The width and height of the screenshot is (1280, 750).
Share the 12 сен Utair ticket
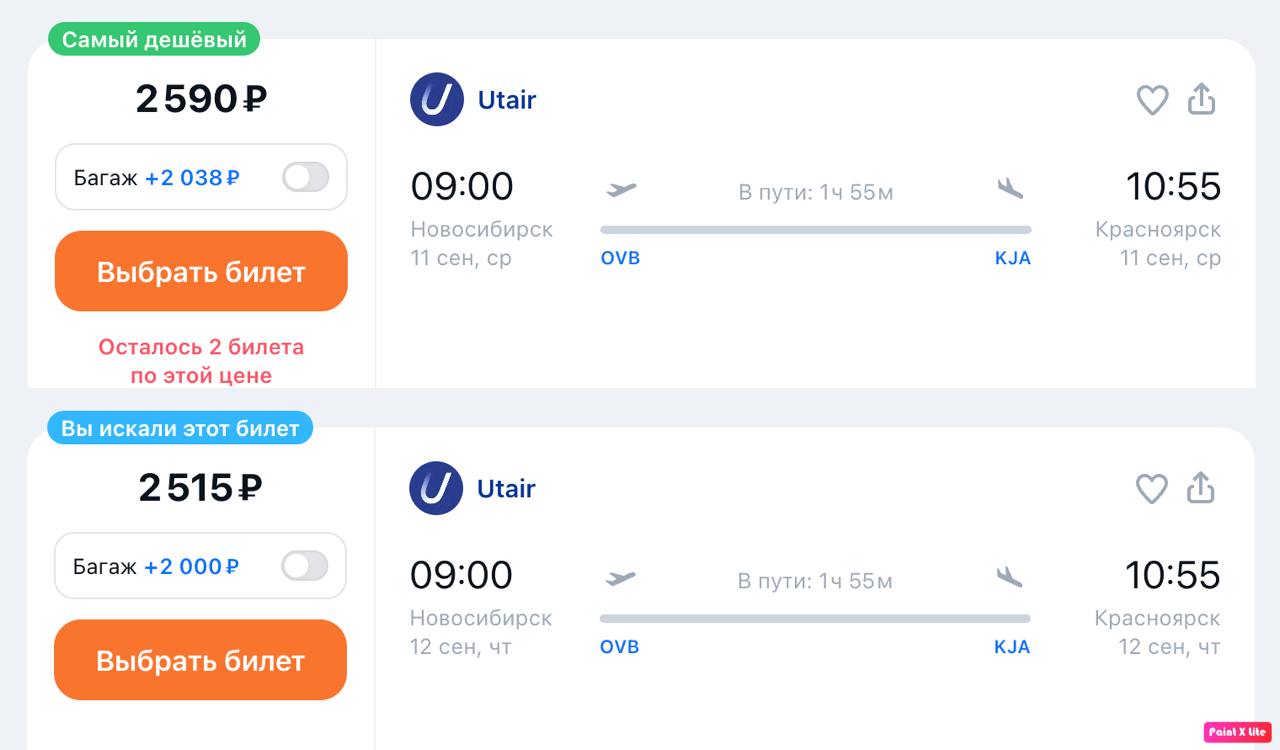(1201, 488)
